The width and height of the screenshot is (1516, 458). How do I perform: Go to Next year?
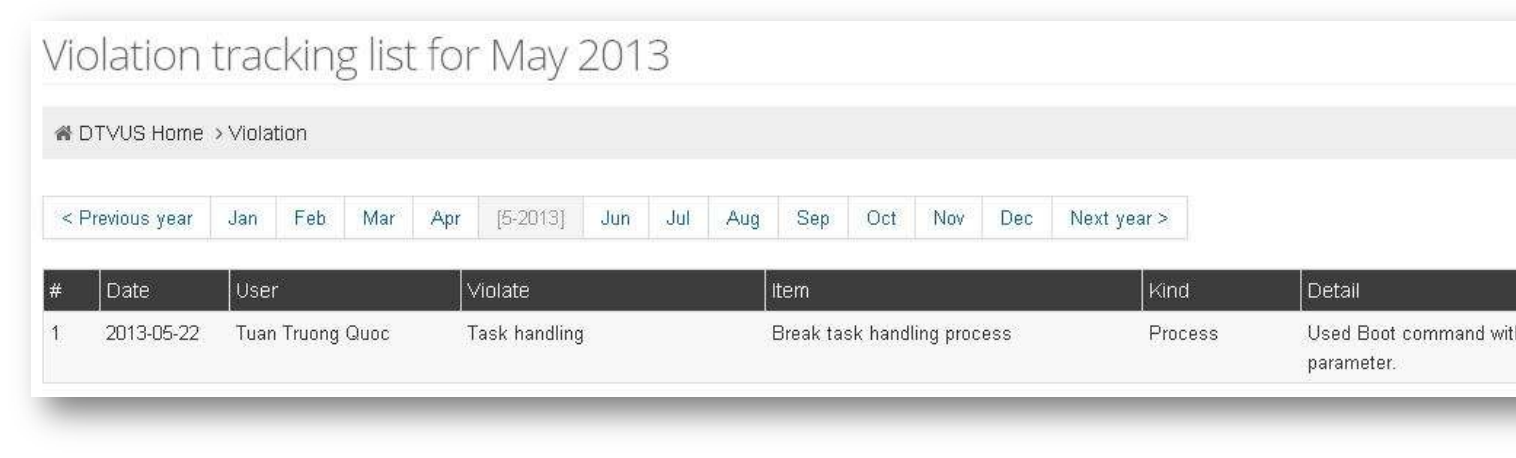coord(1119,218)
